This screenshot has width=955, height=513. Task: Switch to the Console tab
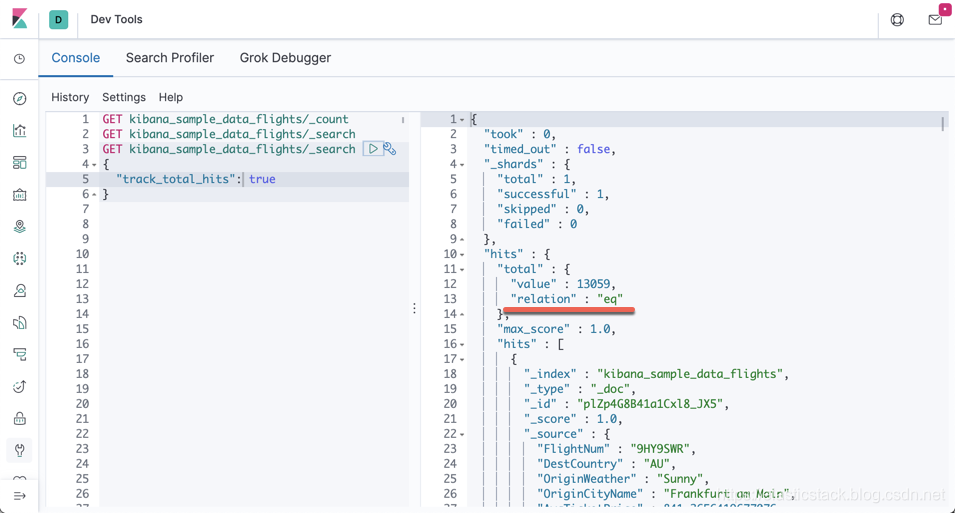76,58
